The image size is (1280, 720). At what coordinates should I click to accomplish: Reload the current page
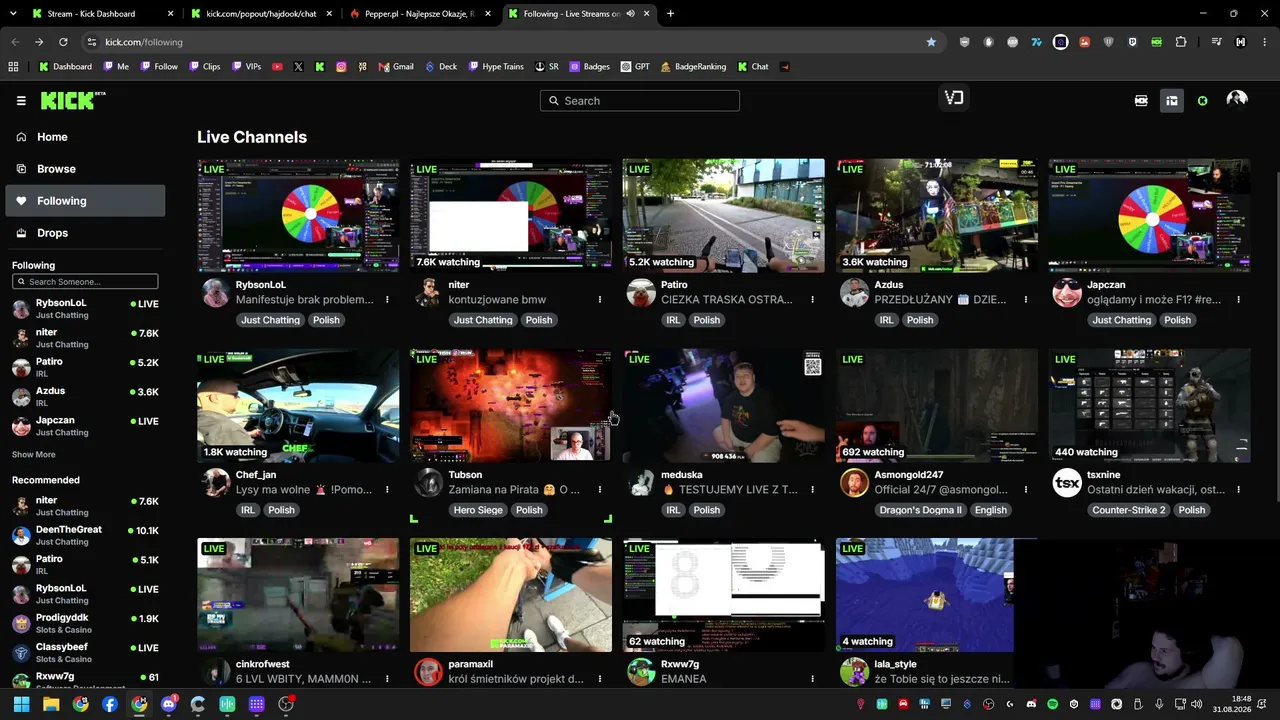63,42
